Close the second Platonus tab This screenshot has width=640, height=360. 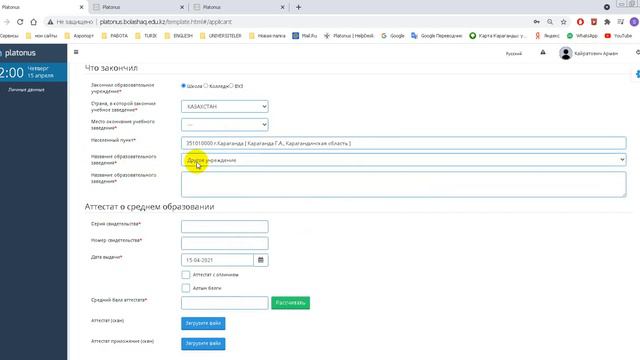coord(182,7)
